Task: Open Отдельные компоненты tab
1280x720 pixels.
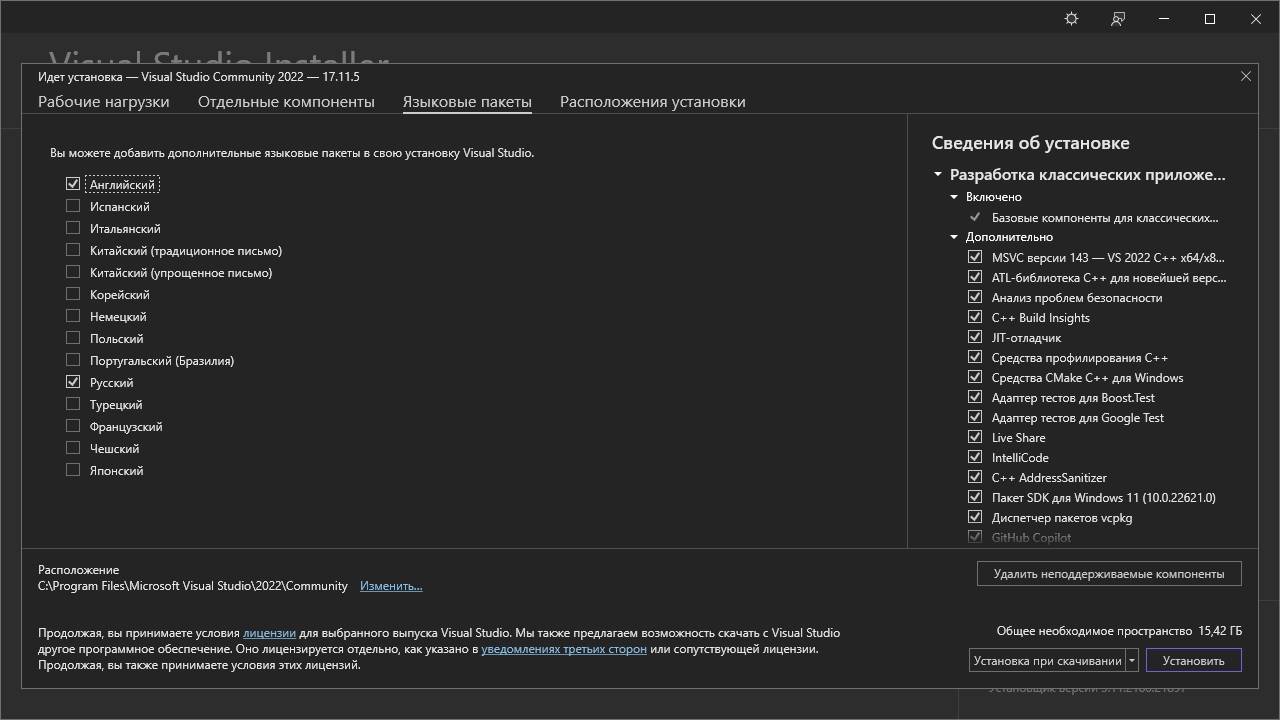Action: click(x=286, y=102)
